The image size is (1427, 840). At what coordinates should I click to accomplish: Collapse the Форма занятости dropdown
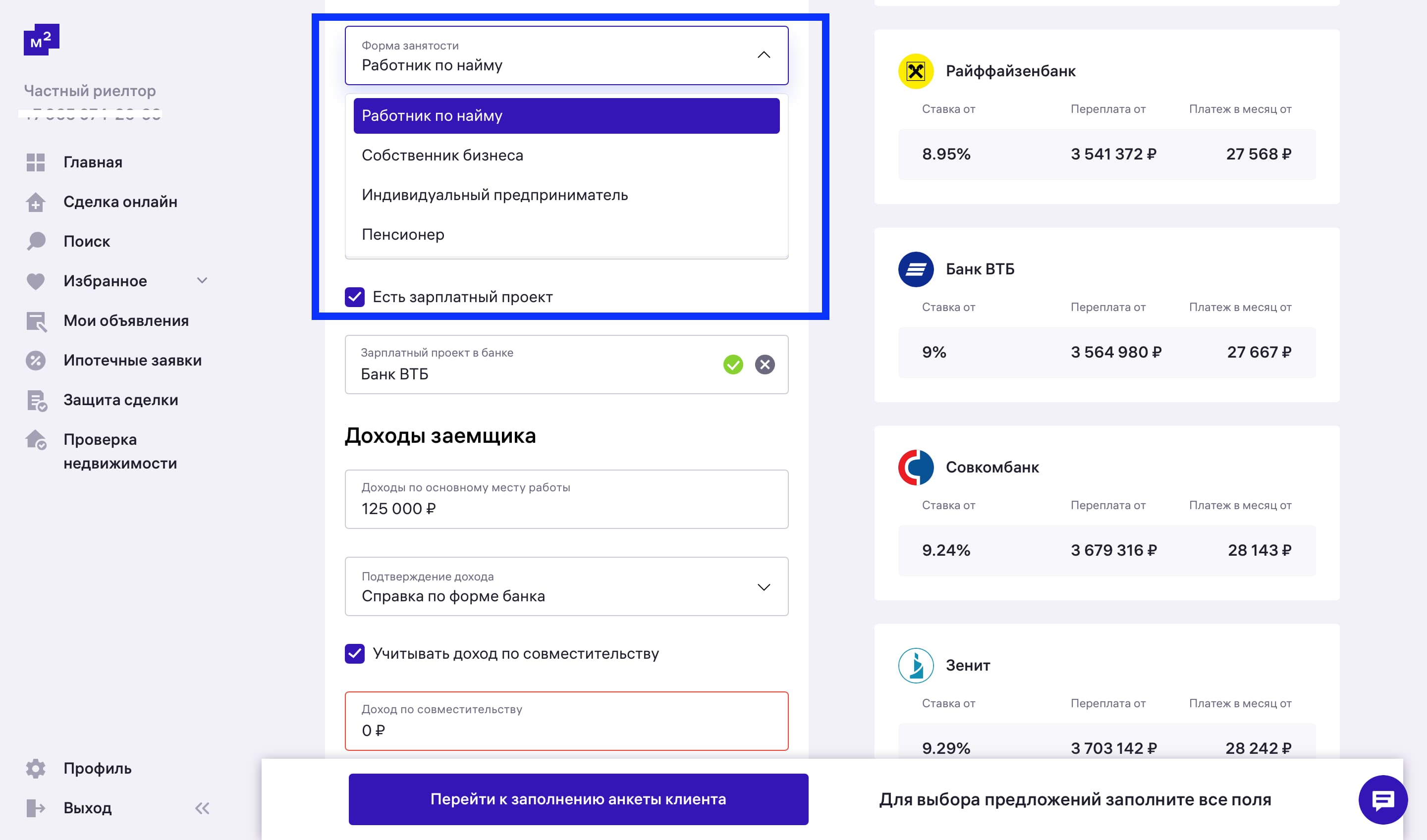click(x=764, y=55)
